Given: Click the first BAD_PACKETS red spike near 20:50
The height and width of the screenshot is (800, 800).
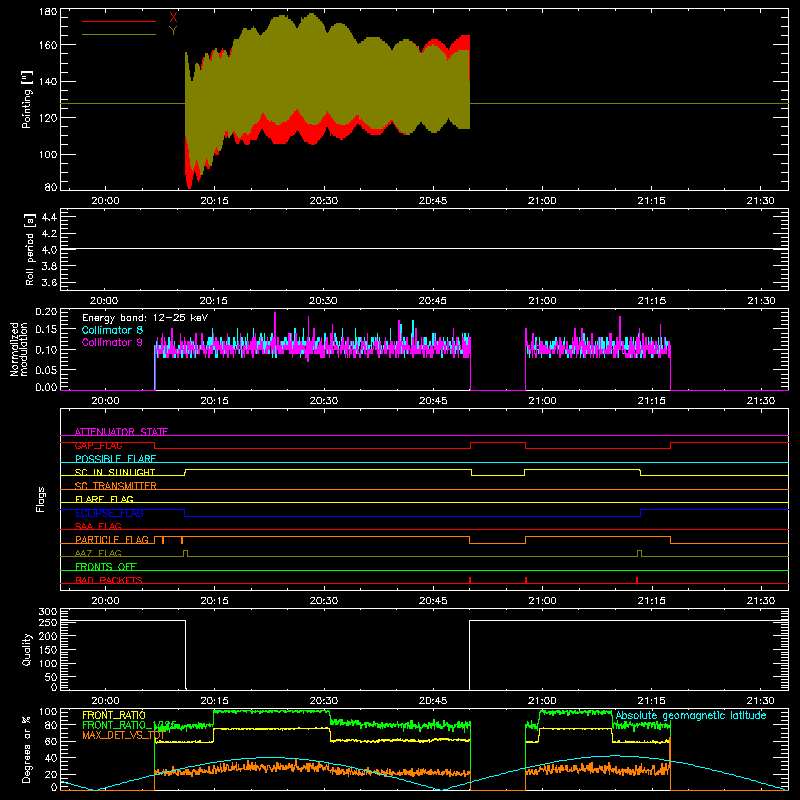Looking at the screenshot, I should tap(469, 580).
